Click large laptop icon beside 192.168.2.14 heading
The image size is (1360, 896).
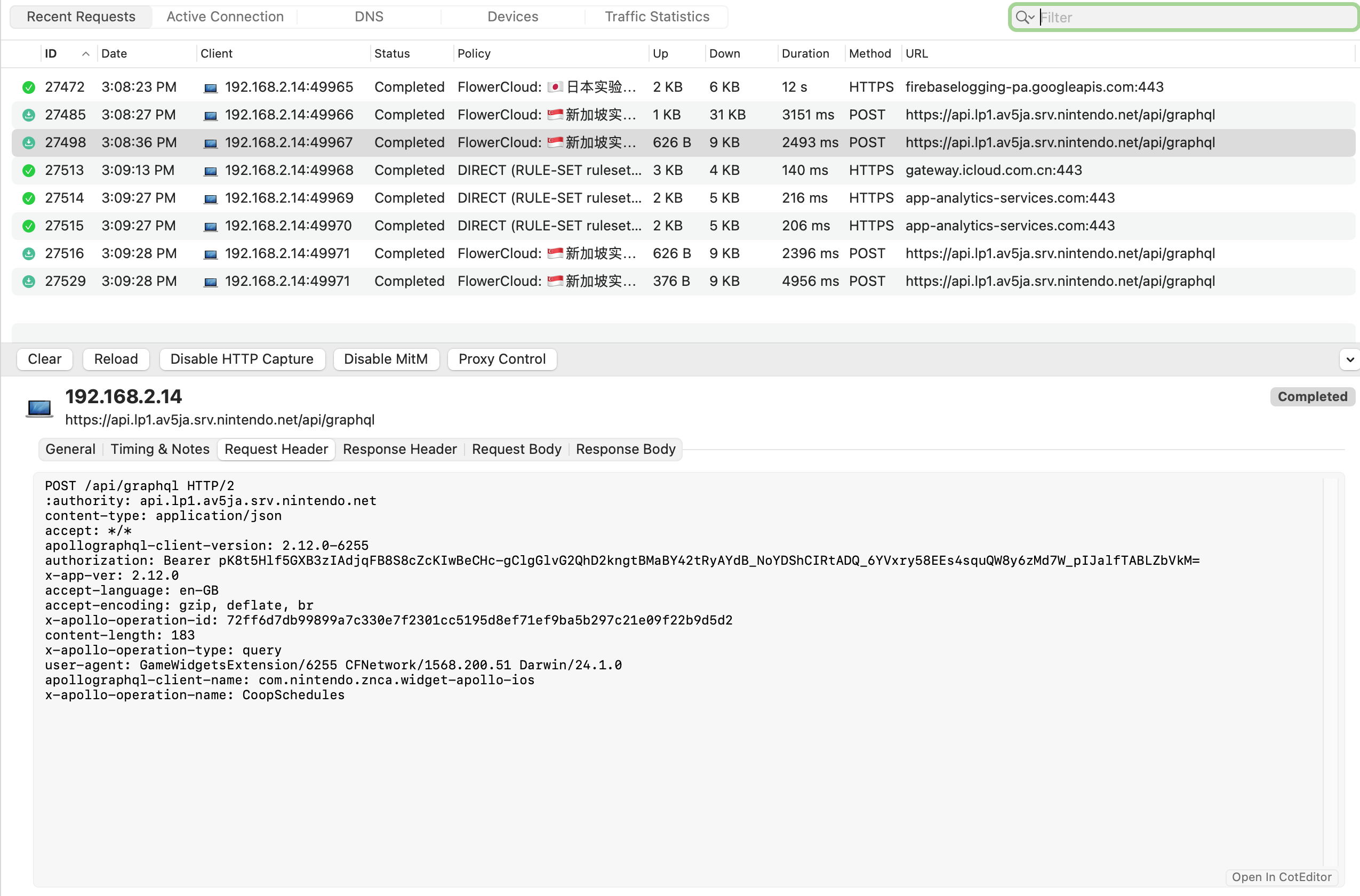(x=39, y=408)
